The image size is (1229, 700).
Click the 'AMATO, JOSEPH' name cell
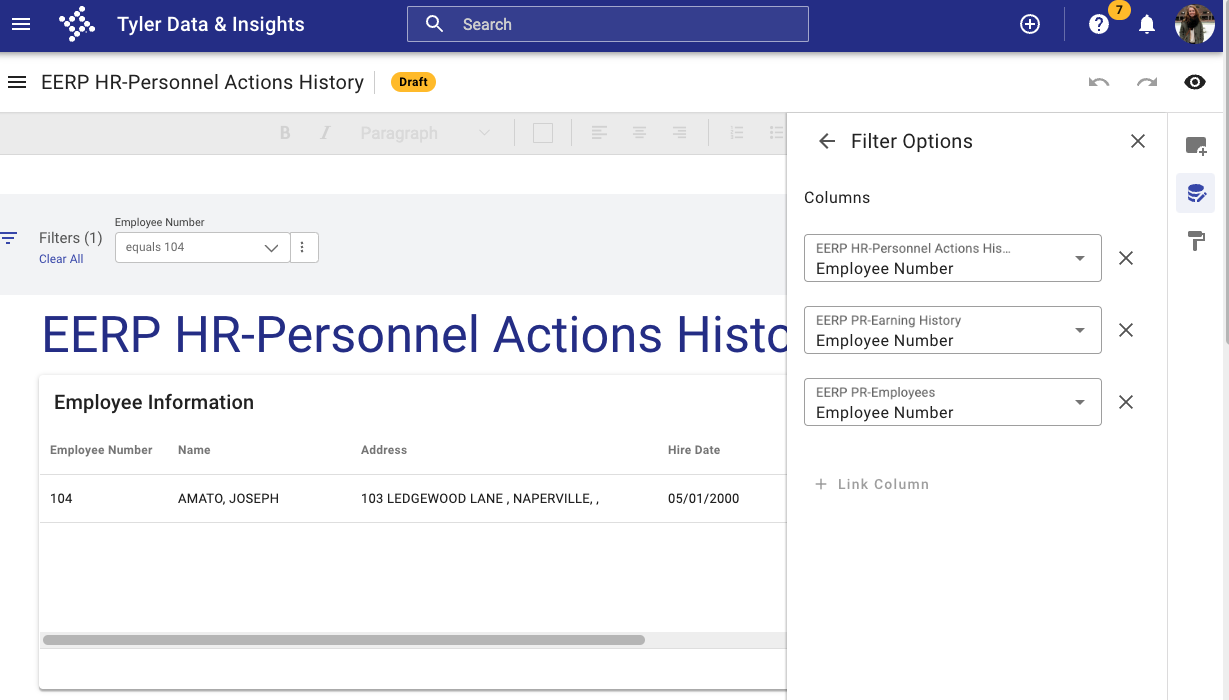pos(228,498)
